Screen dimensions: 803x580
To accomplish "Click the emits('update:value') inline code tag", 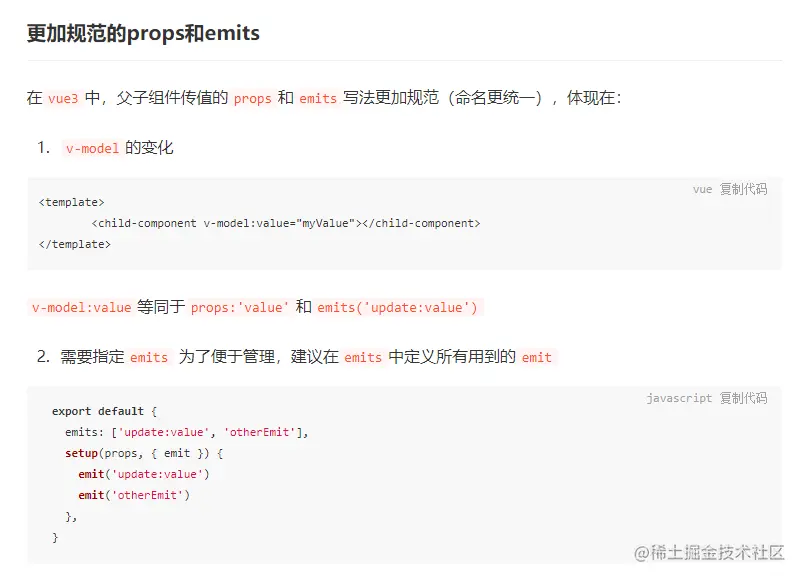I will (398, 307).
